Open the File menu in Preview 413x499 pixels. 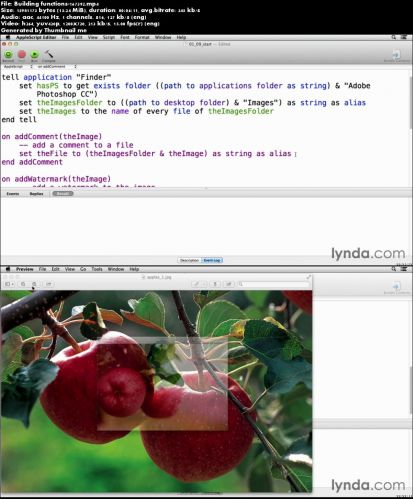[x=42, y=269]
